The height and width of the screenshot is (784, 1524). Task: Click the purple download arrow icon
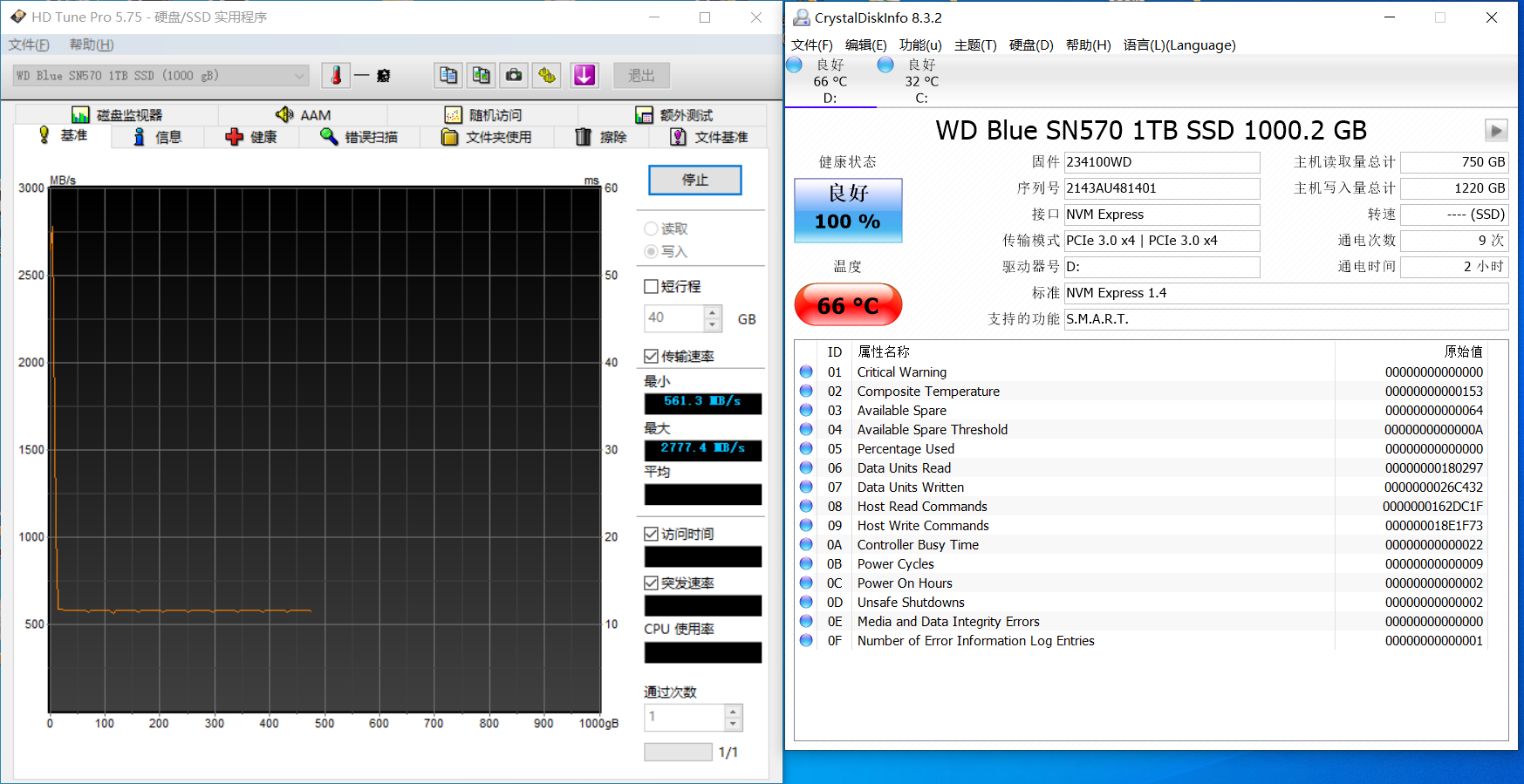tap(584, 76)
